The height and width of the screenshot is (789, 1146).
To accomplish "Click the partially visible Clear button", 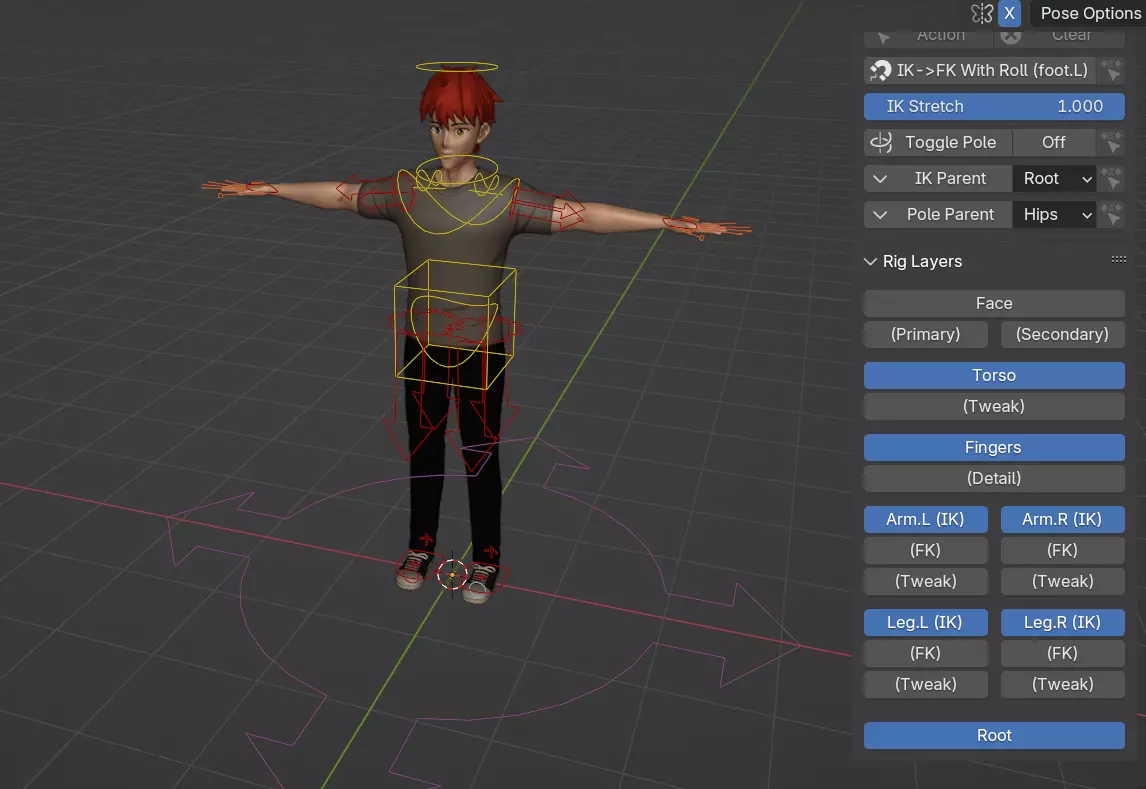I will pos(1059,37).
